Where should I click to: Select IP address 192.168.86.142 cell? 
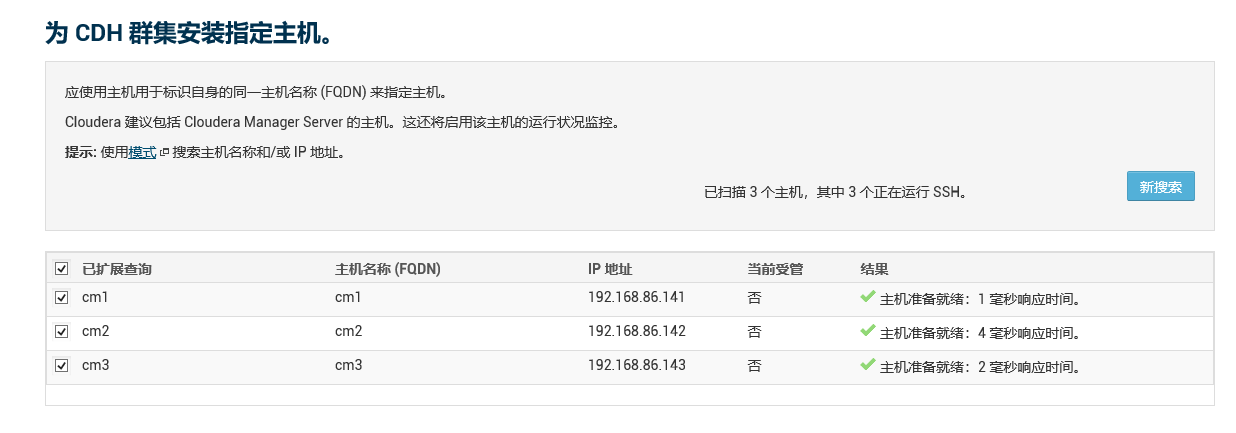pyautogui.click(x=637, y=331)
